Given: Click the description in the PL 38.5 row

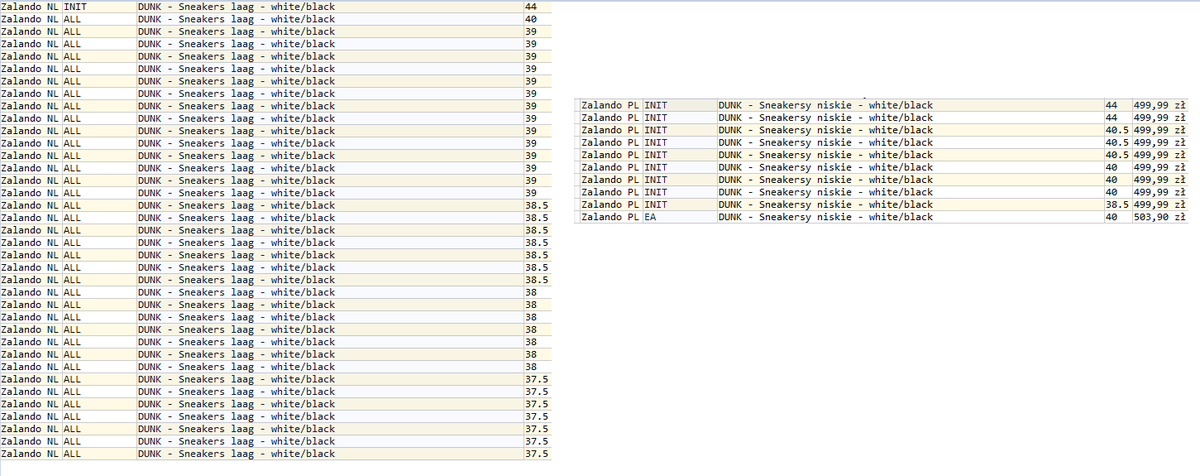Looking at the screenshot, I should click(910, 205).
